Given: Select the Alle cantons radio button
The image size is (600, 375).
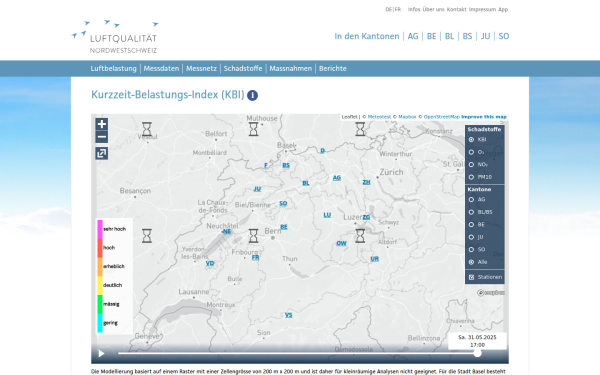Looking at the screenshot, I should (471, 262).
